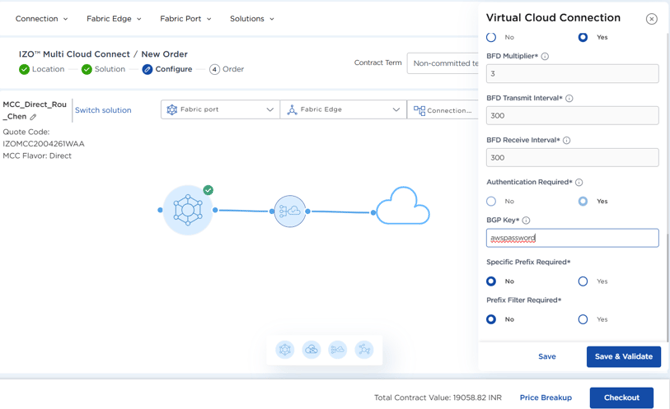
Task: Click the info icon next to BFD Receive Interval
Action: (x=567, y=140)
